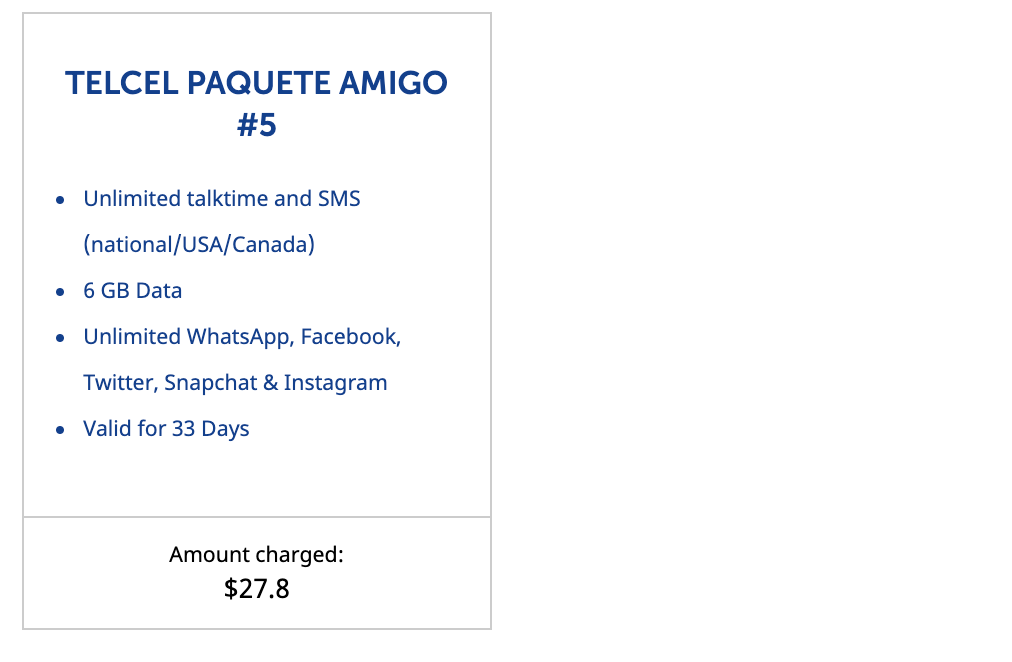Click the $27.8 price
The image size is (1012, 662).
click(x=256, y=588)
